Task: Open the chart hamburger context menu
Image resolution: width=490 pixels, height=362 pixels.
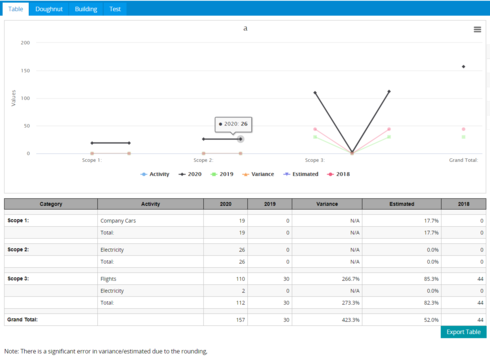Action: (x=477, y=29)
